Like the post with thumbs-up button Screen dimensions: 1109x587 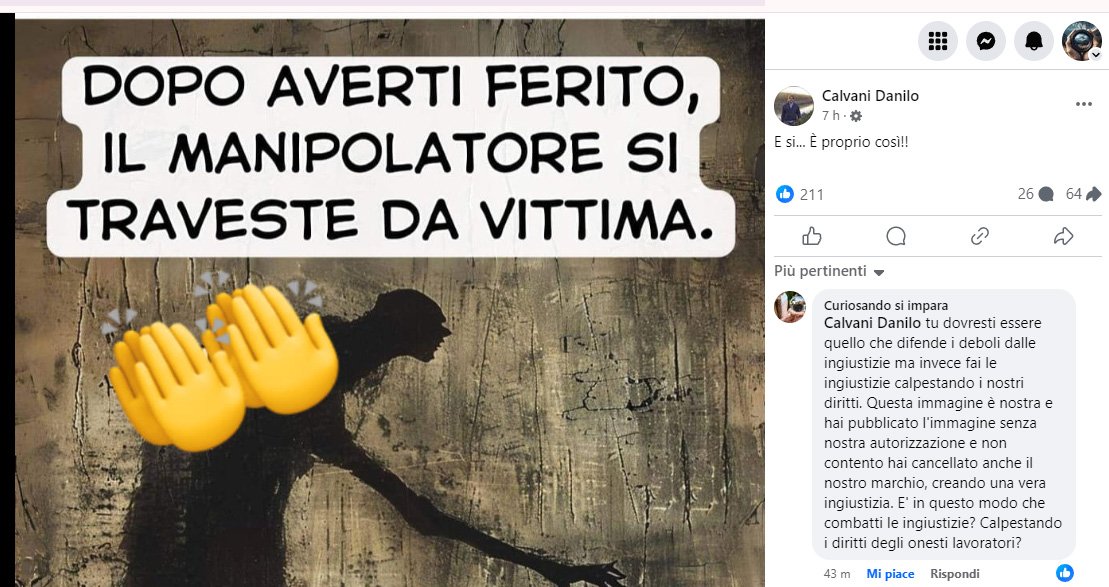(812, 236)
